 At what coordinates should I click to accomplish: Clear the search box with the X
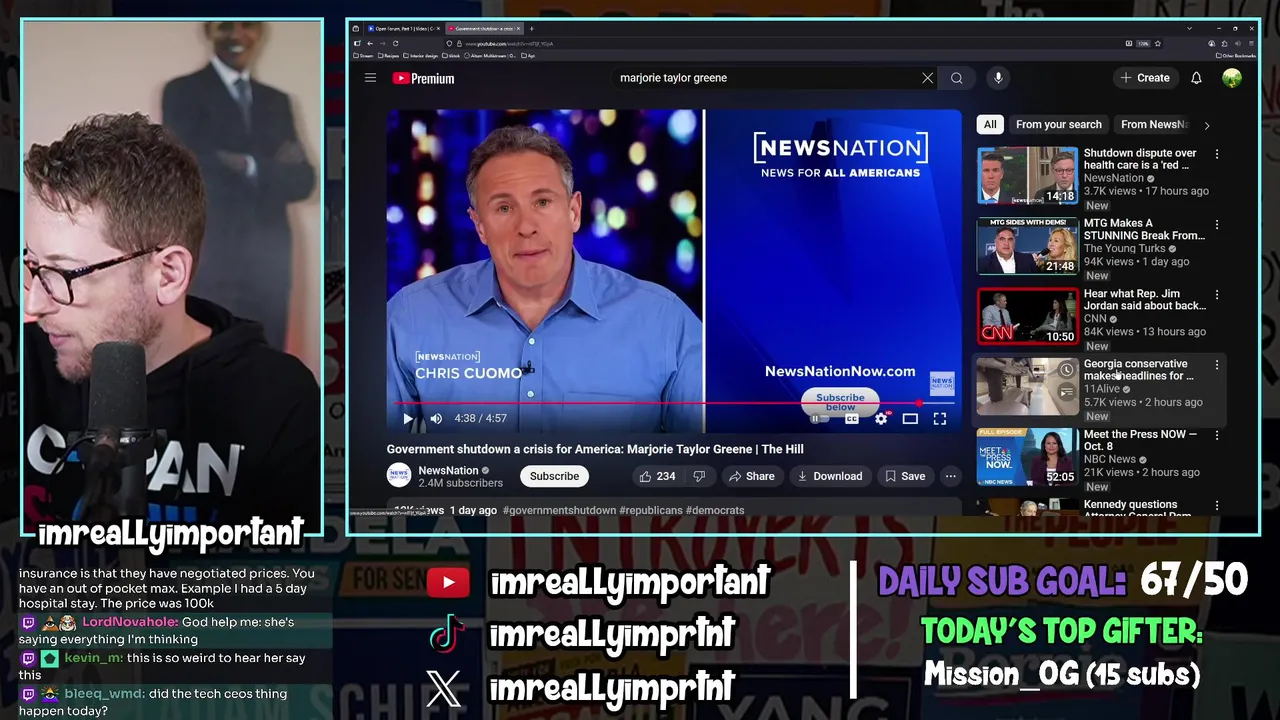(927, 78)
